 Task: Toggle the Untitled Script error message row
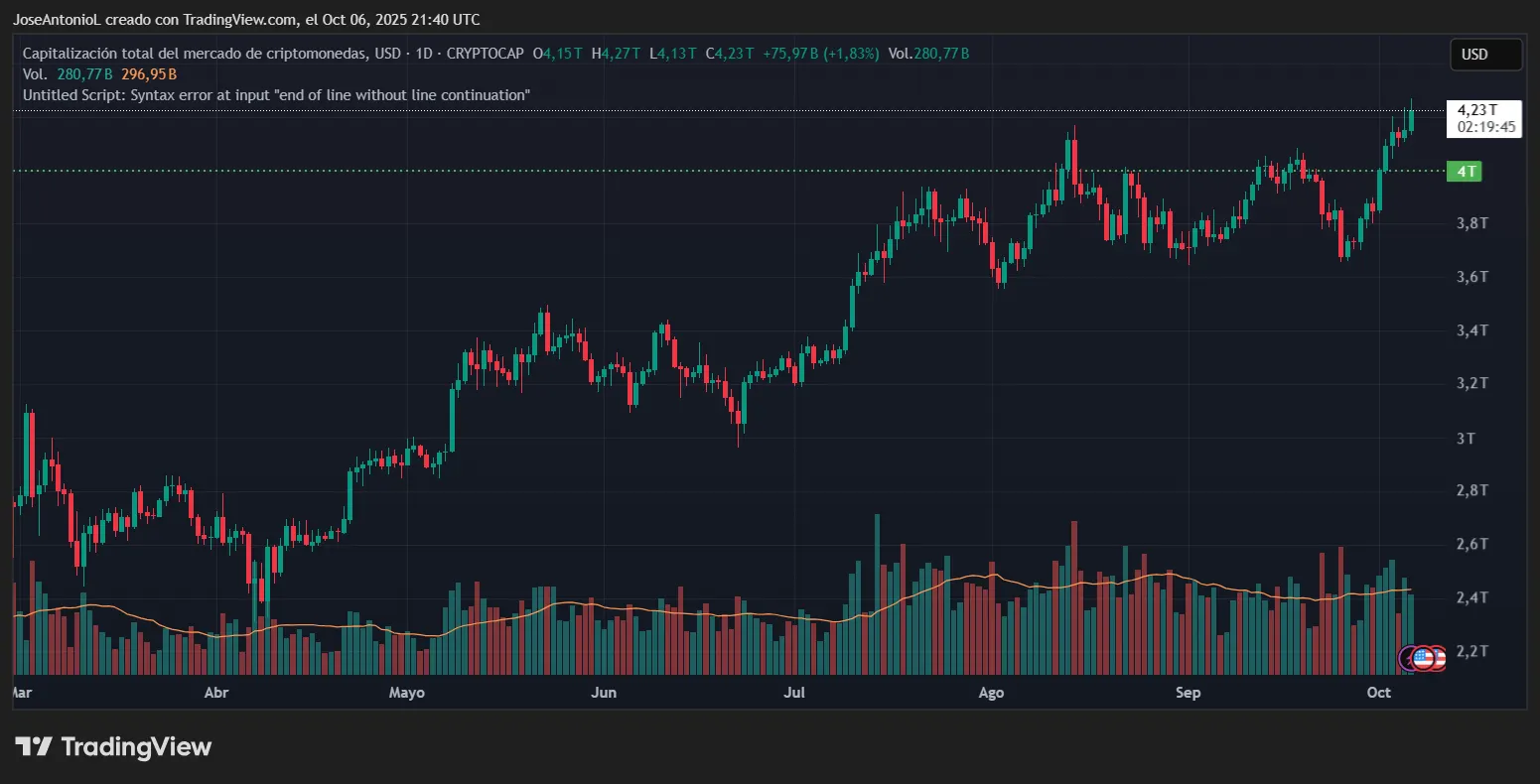(277, 94)
